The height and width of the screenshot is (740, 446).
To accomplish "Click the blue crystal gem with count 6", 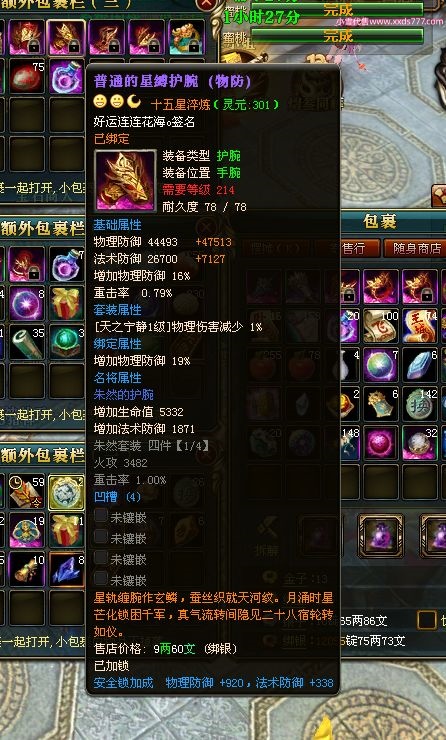I will pos(421,365).
